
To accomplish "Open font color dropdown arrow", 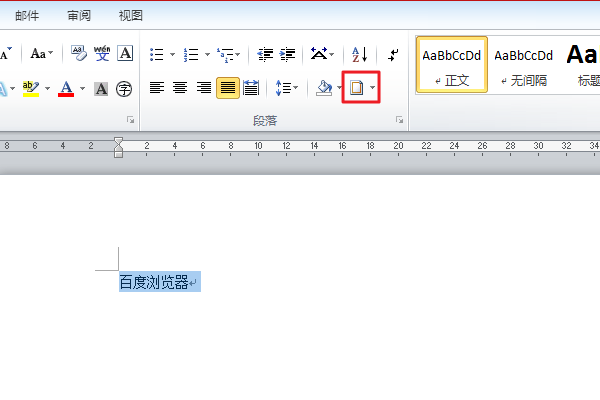I will pos(82,89).
